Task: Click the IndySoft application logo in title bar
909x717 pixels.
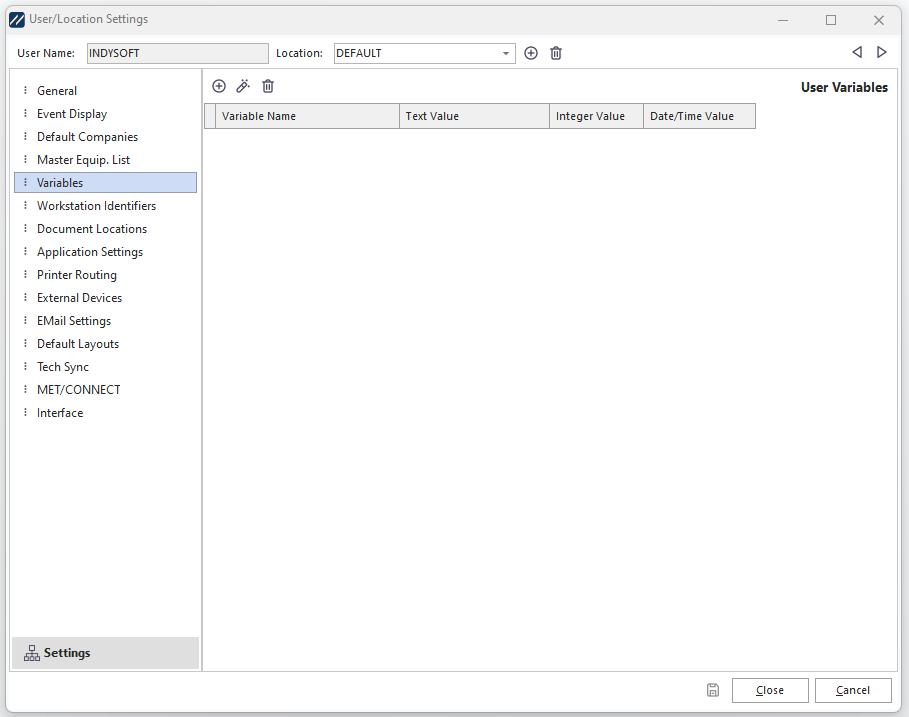Action: coord(17,20)
